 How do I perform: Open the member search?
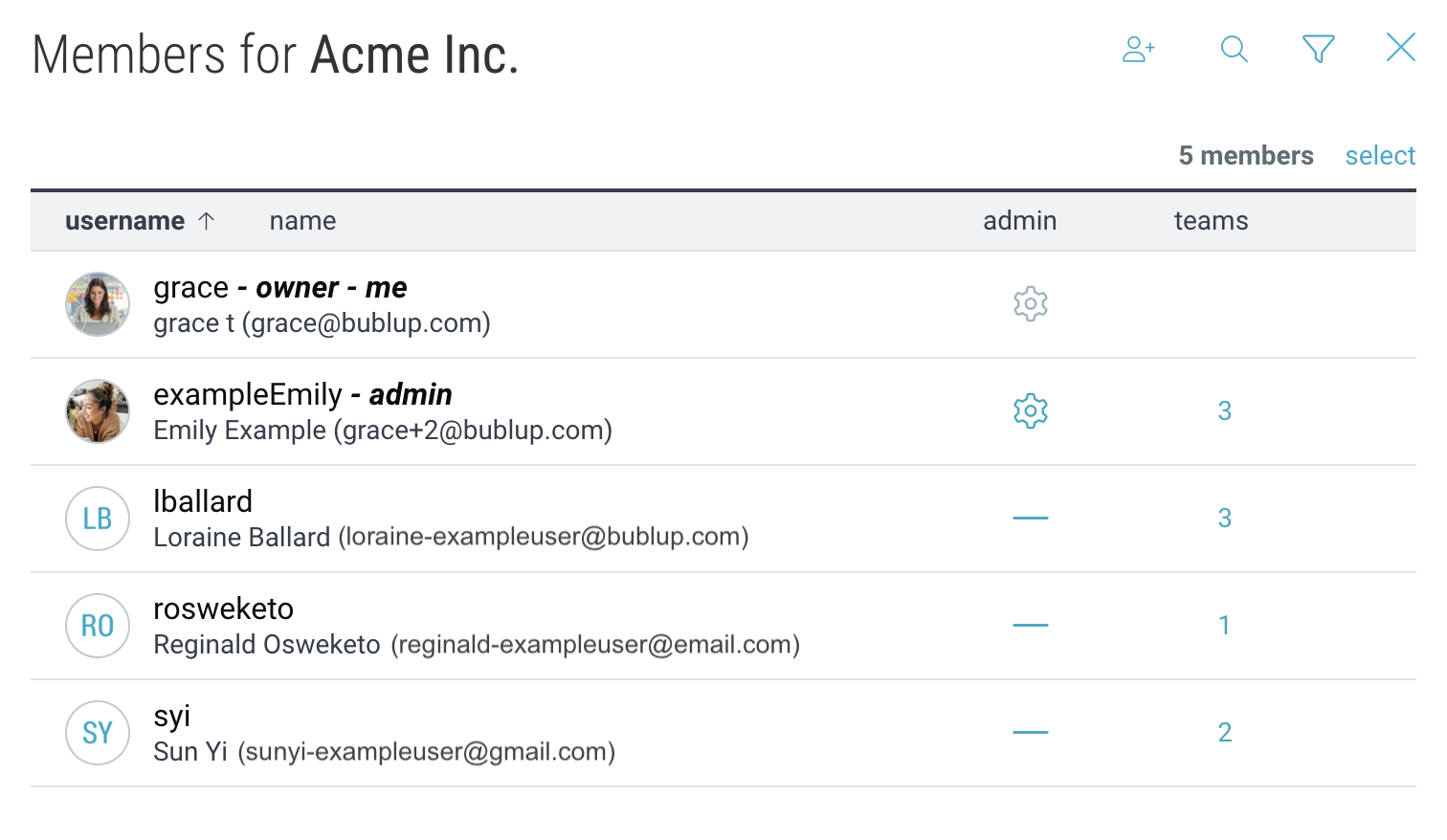tap(1234, 49)
